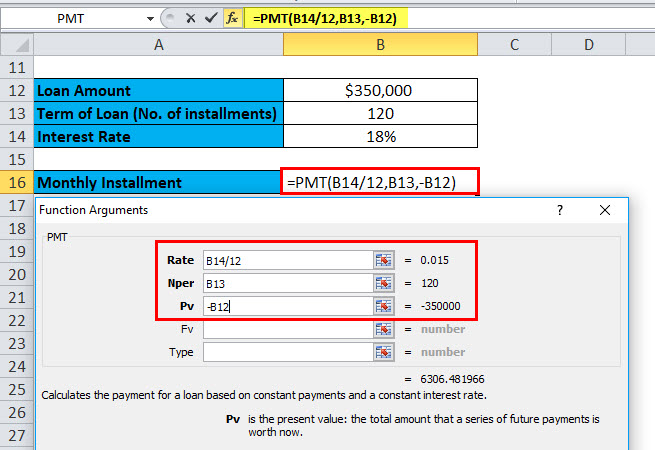Click the Help question mark in dialog
655x450 pixels.
[x=560, y=210]
